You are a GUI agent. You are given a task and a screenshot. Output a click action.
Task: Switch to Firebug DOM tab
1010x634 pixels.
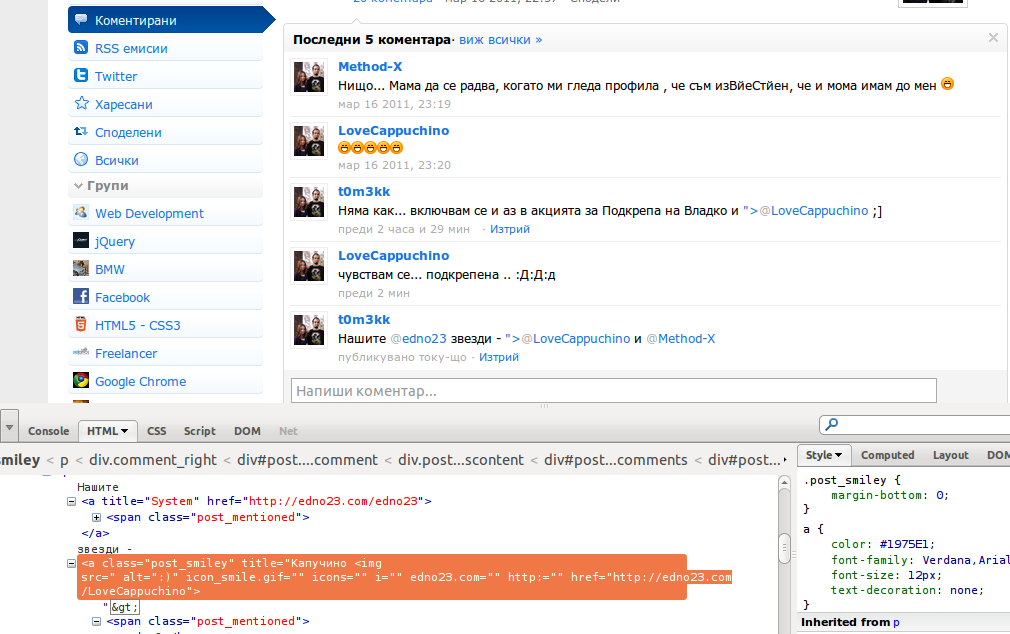[247, 431]
